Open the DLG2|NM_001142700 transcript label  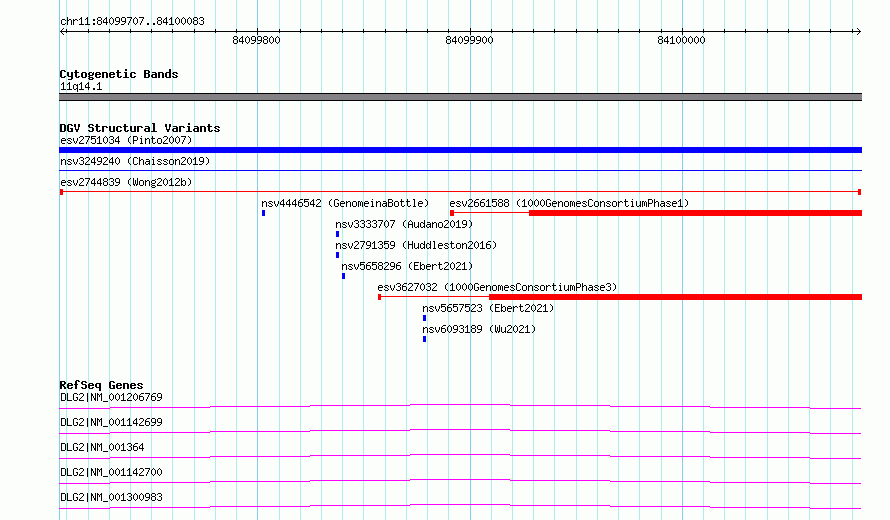click(111, 472)
